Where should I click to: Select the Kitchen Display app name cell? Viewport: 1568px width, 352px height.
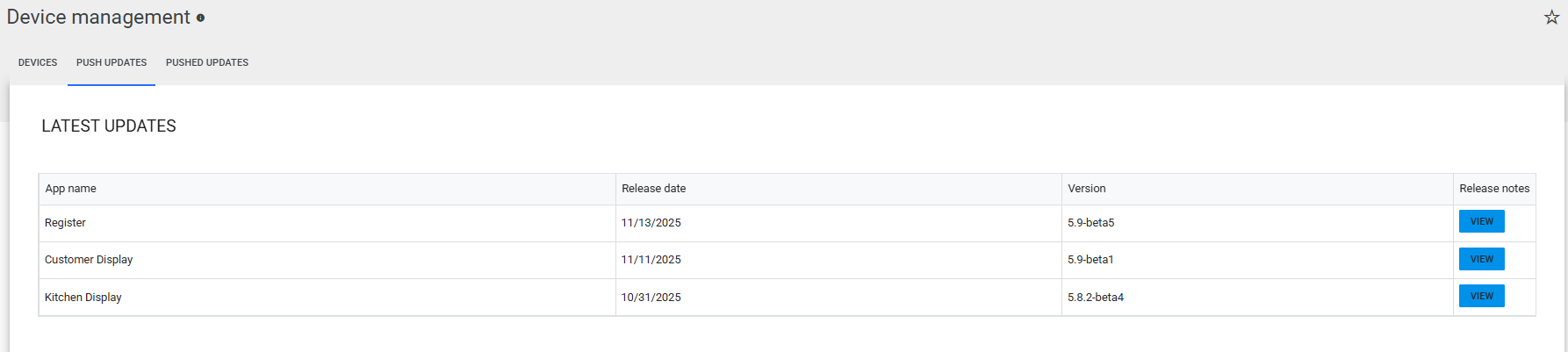(x=83, y=298)
